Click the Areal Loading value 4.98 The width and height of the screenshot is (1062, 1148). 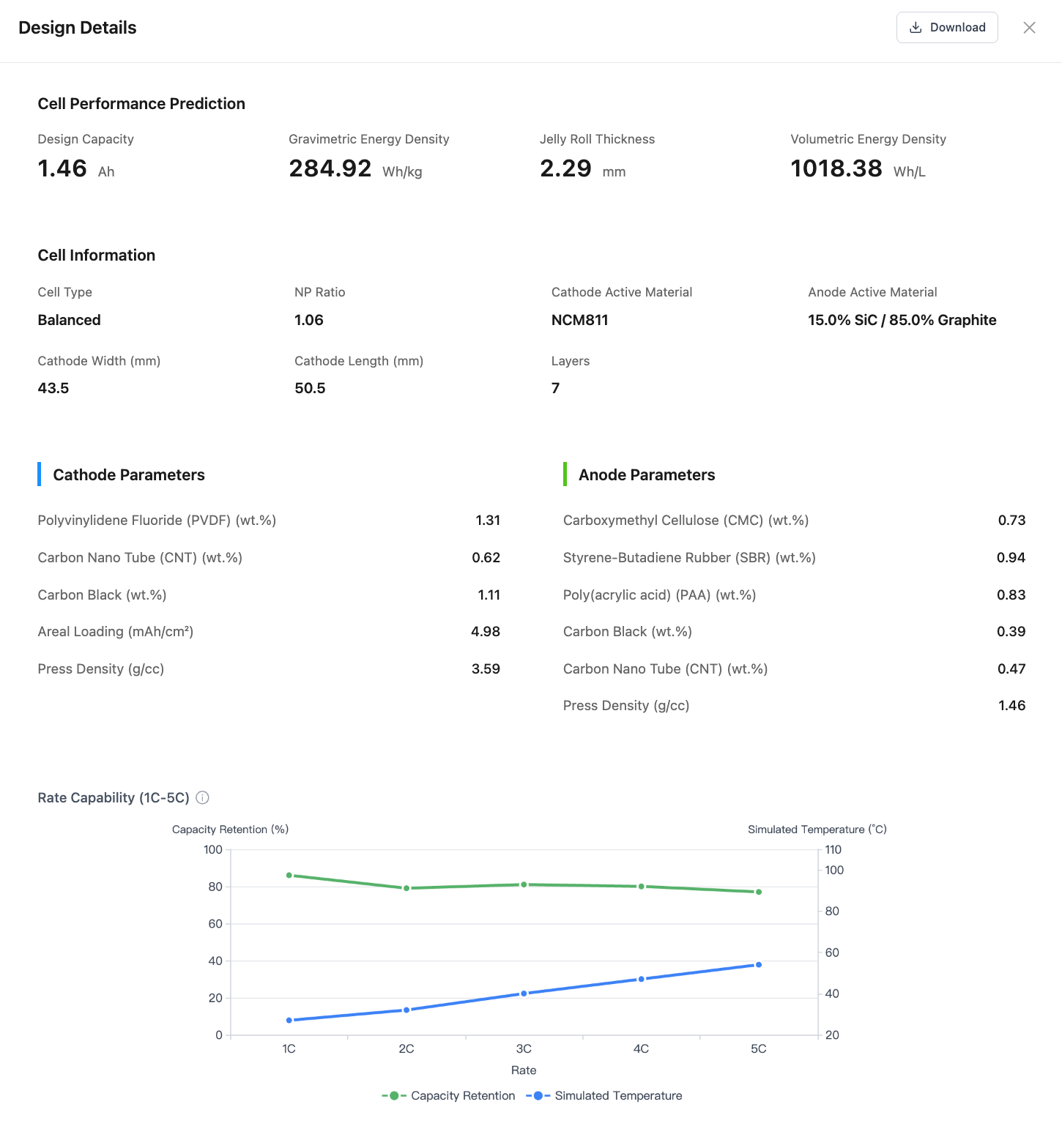486,631
